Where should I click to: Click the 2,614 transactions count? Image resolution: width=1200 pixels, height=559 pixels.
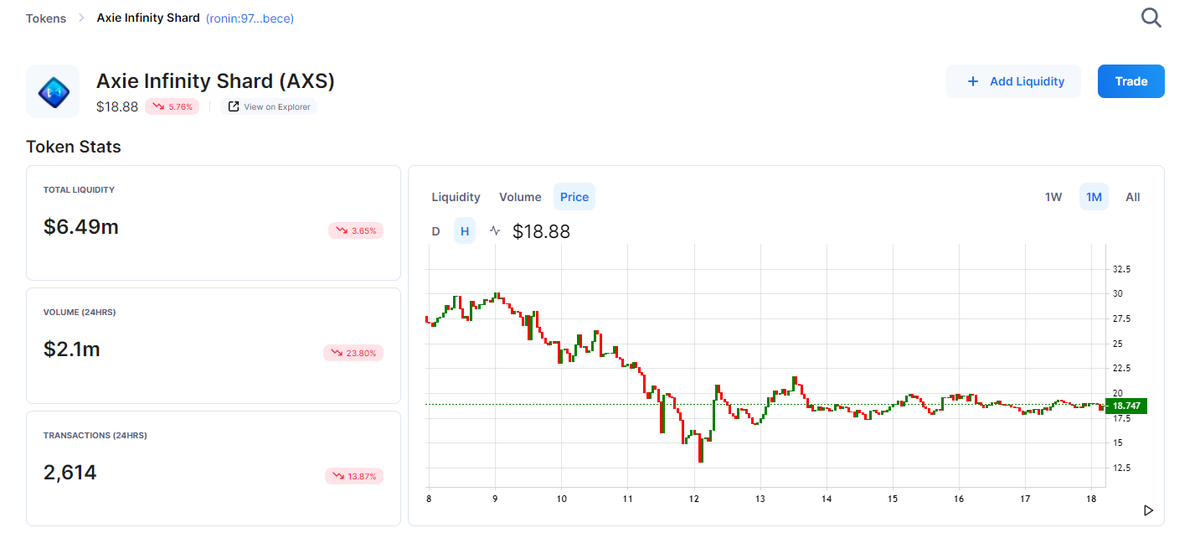(x=70, y=473)
